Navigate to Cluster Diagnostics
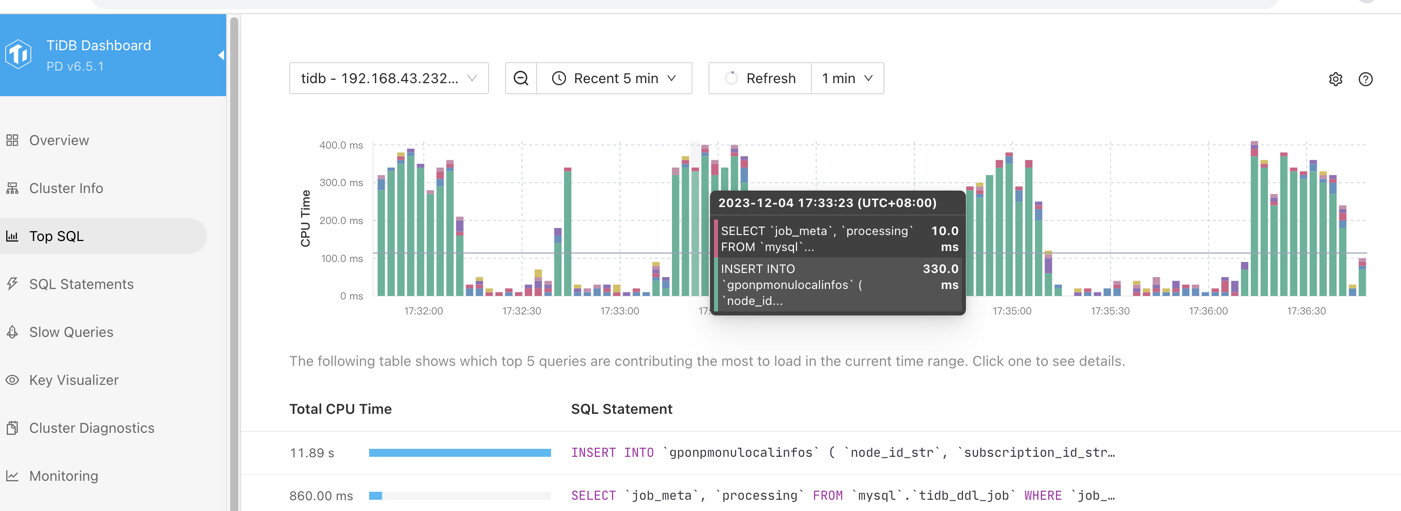The height and width of the screenshot is (511, 1401). coord(91,428)
